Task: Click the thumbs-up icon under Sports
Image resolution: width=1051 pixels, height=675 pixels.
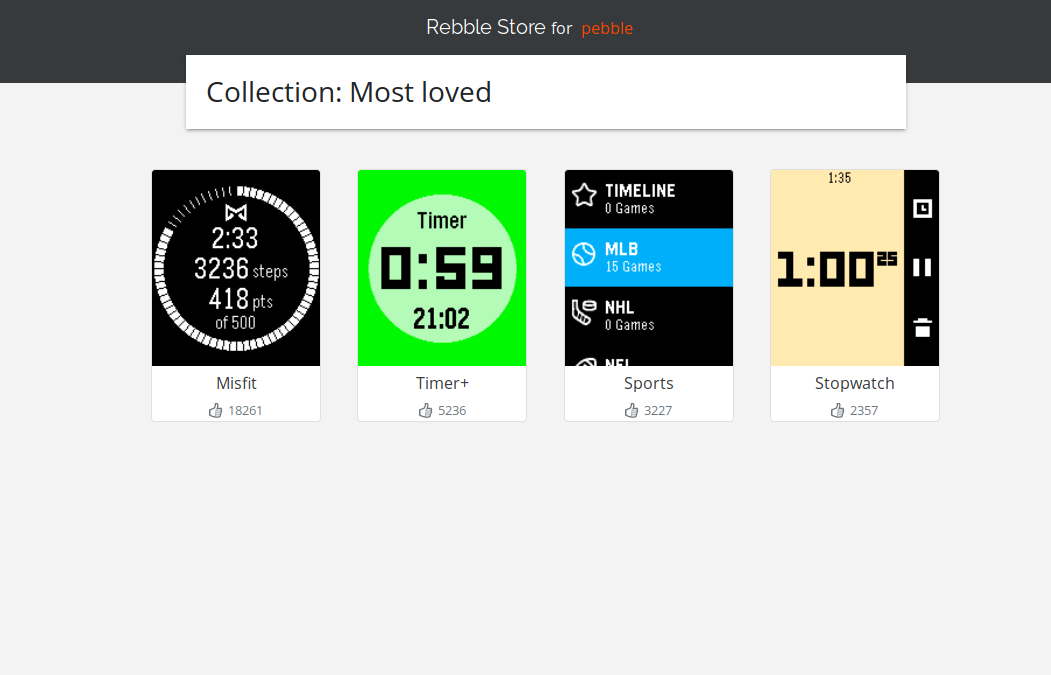Action: coord(631,410)
